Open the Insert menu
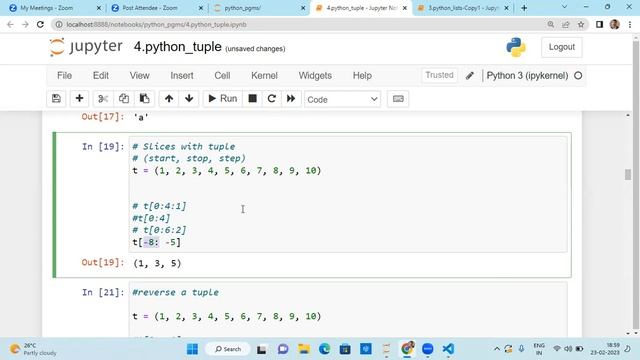 [182, 76]
